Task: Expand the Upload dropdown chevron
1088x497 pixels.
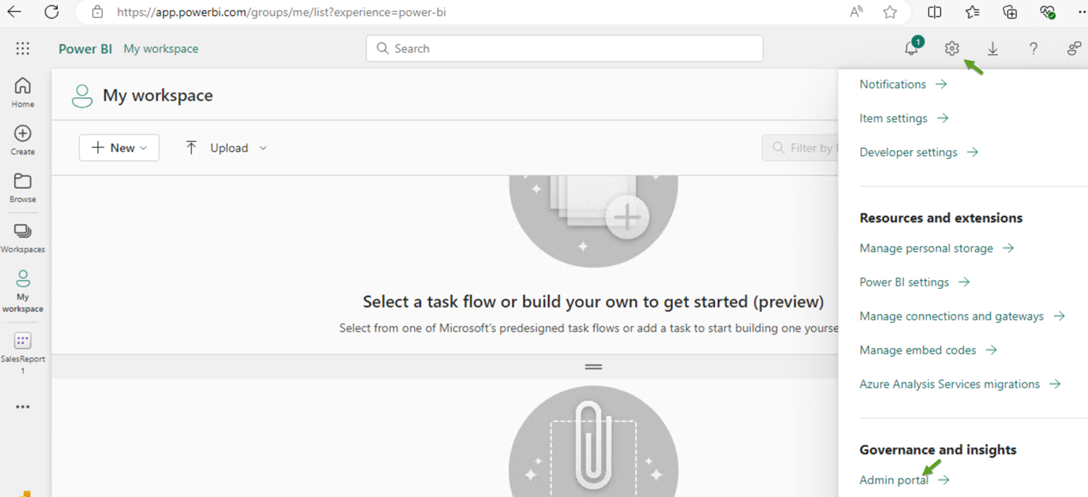Action: click(263, 148)
